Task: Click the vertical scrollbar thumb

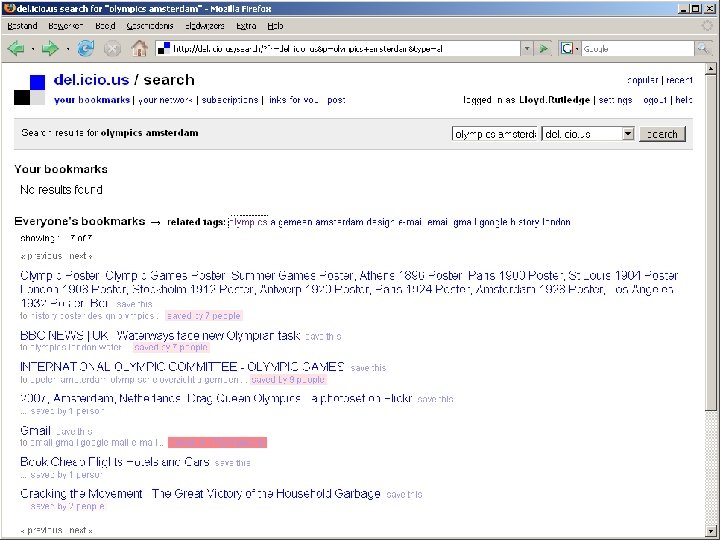Action: click(710, 242)
